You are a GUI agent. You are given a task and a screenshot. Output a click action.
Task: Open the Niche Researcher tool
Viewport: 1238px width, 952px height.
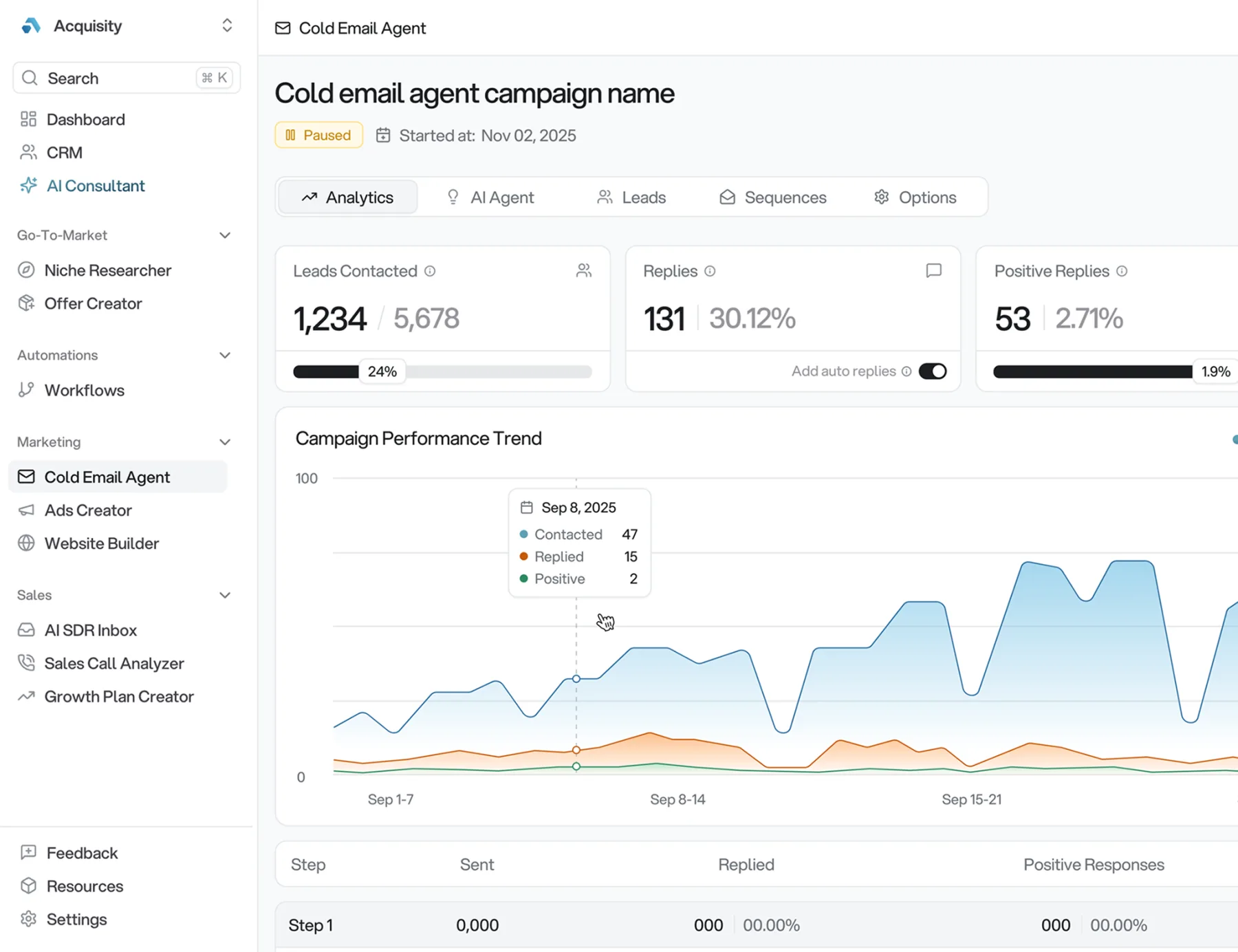click(x=107, y=270)
